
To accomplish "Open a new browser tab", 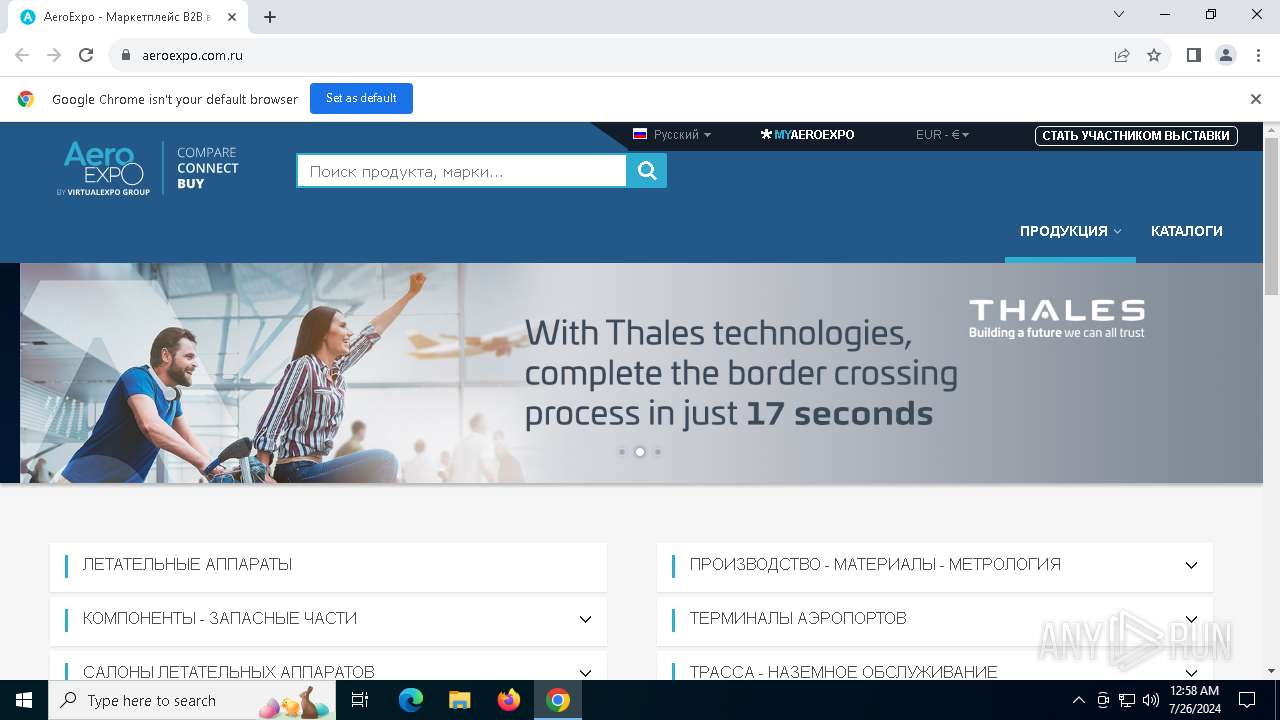I will point(270,16).
